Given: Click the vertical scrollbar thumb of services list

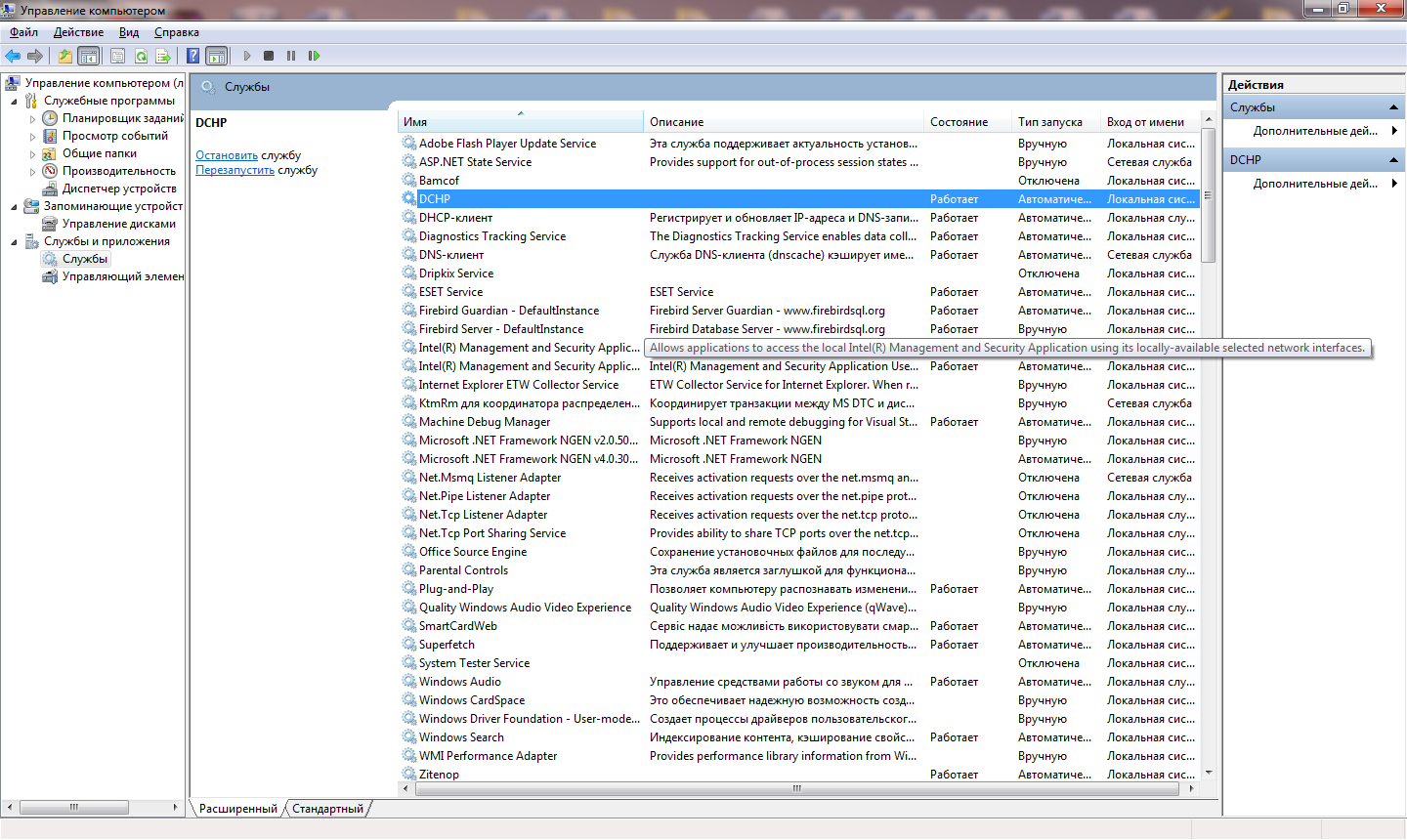Looking at the screenshot, I should tap(1209, 195).
